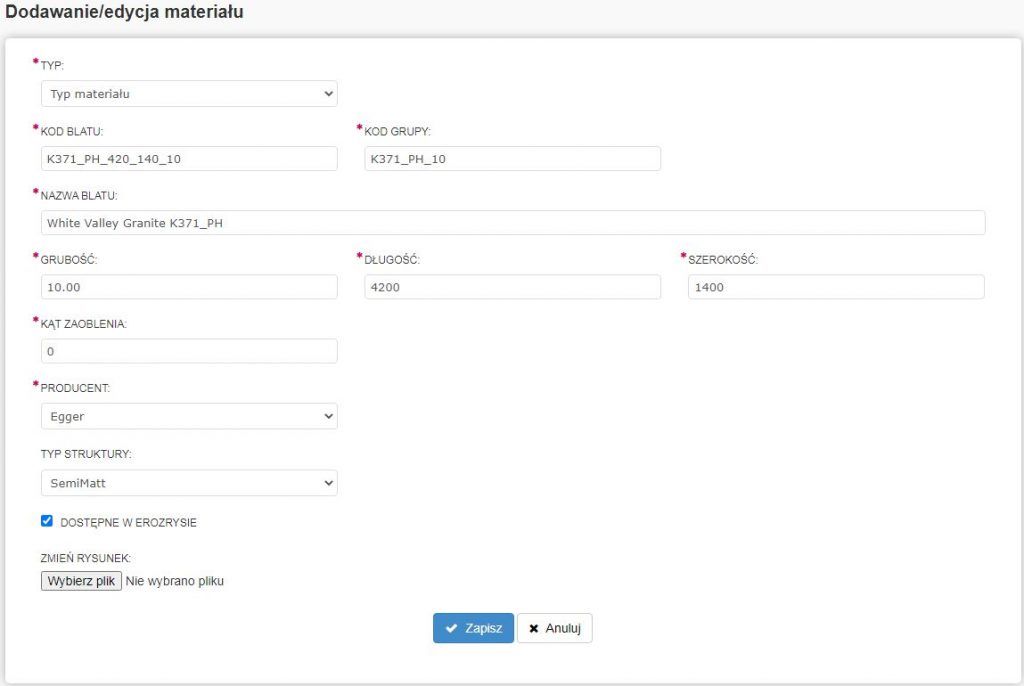Screen dimensions: 1024x686
Task: Click the Producent field label
Action: [x=73, y=387]
